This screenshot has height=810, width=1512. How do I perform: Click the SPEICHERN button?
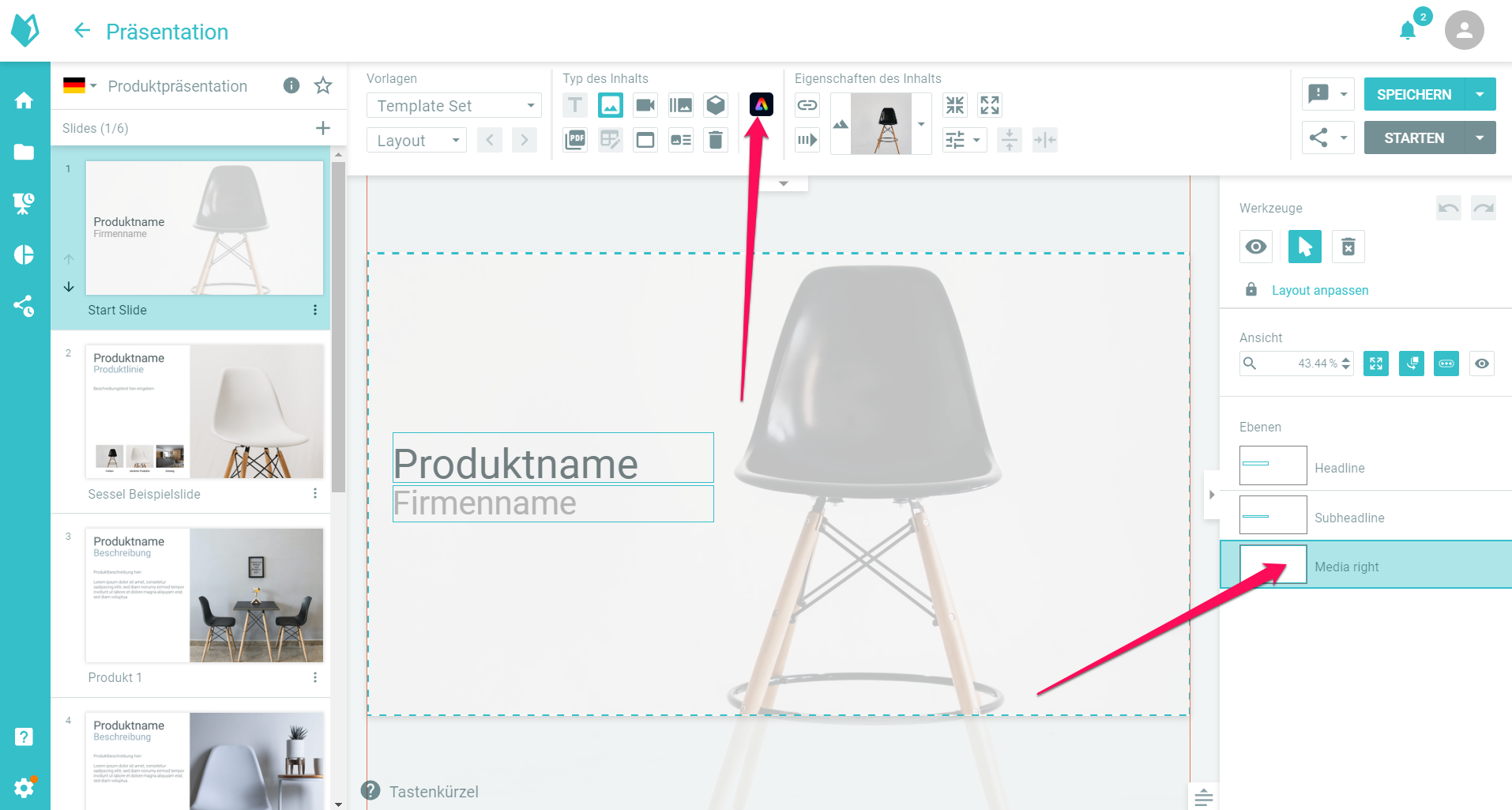1414,94
